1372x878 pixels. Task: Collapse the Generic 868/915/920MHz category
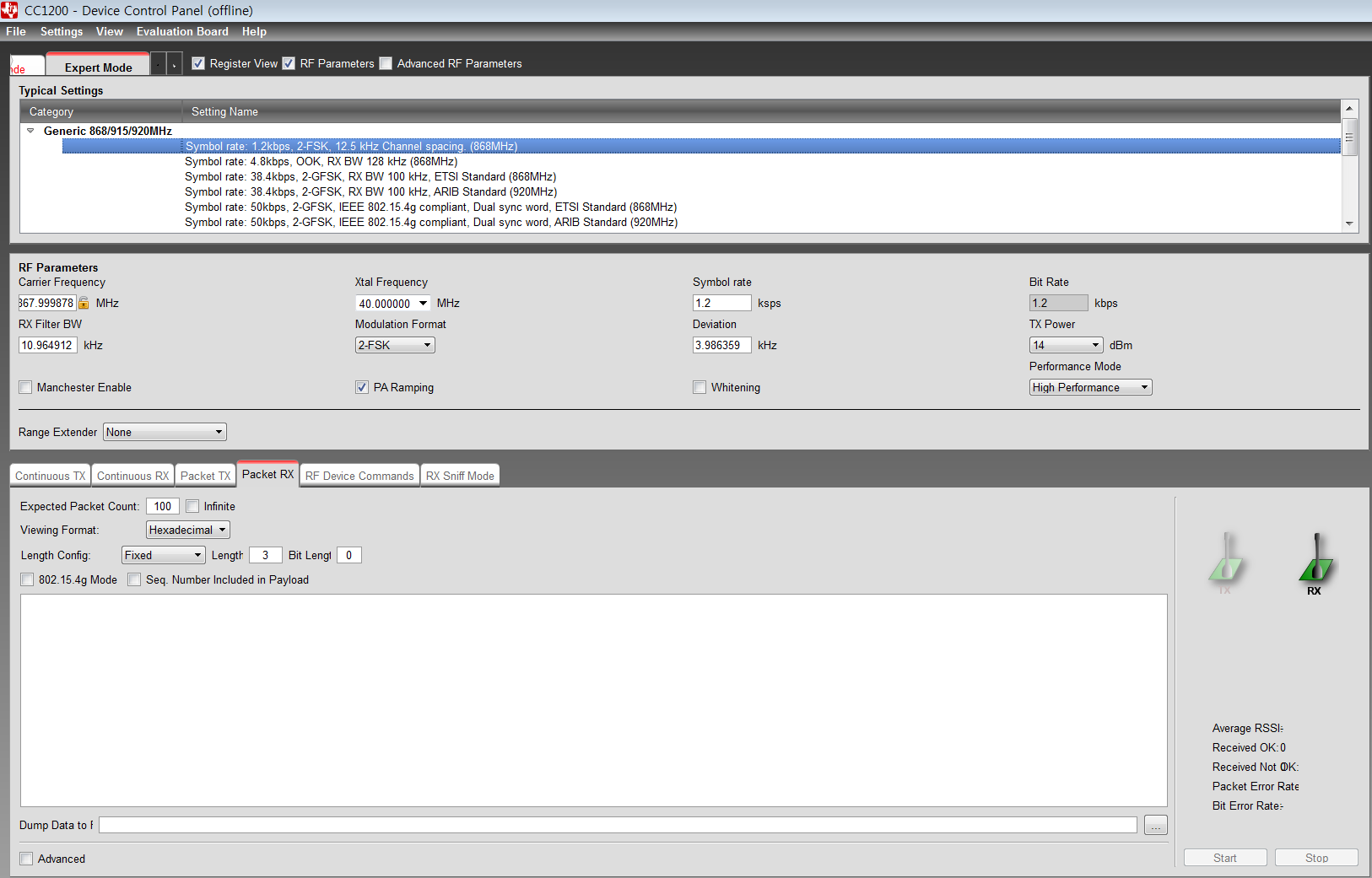click(x=31, y=131)
